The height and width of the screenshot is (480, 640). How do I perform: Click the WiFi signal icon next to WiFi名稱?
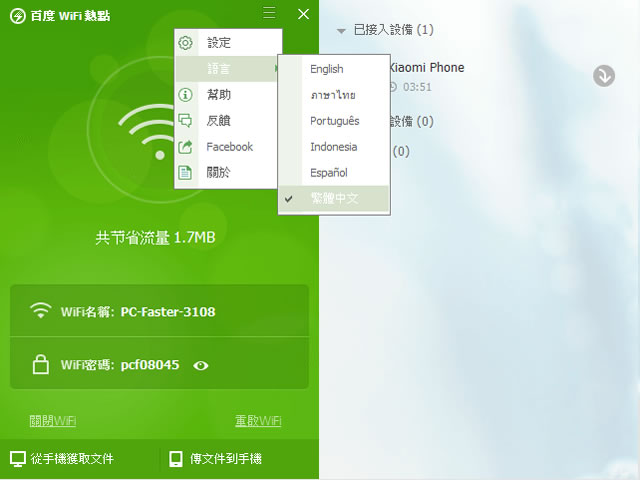(x=40, y=311)
